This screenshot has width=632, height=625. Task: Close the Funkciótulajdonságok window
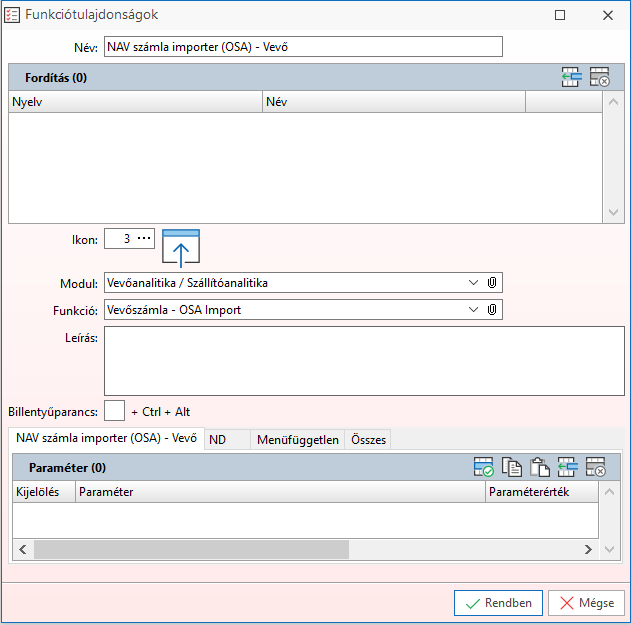pyautogui.click(x=608, y=15)
